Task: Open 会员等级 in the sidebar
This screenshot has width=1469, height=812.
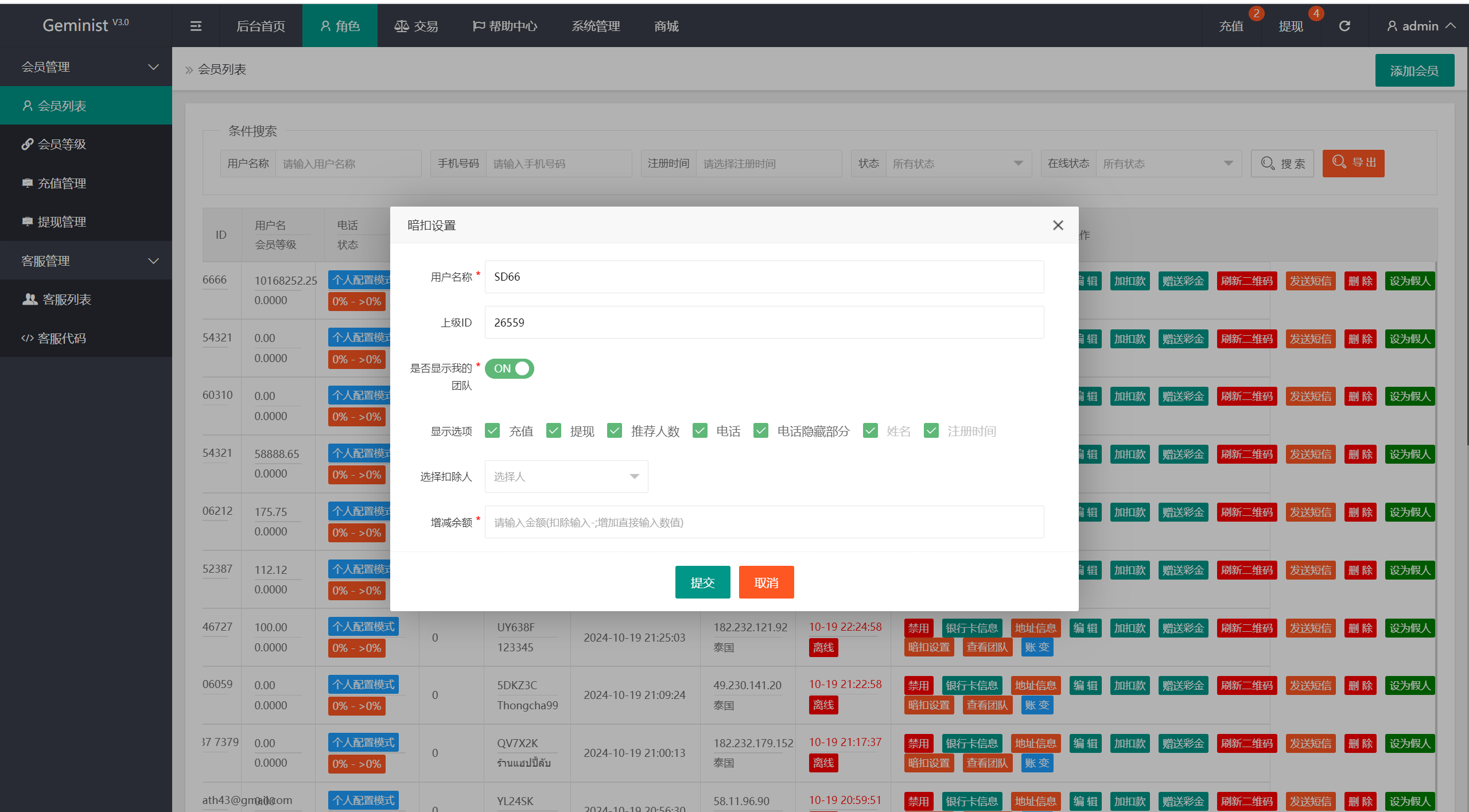Action: [61, 144]
